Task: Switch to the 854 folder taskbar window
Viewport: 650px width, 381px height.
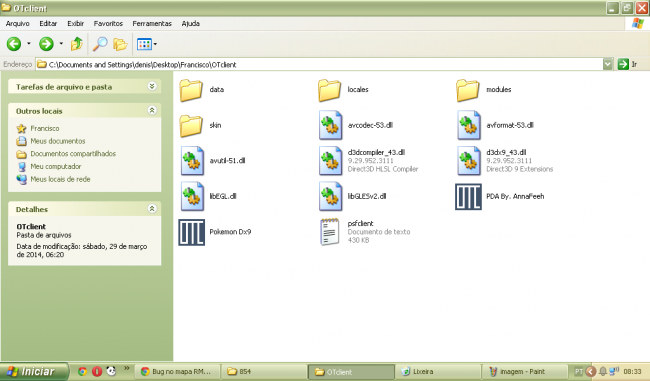Action: click(x=263, y=372)
